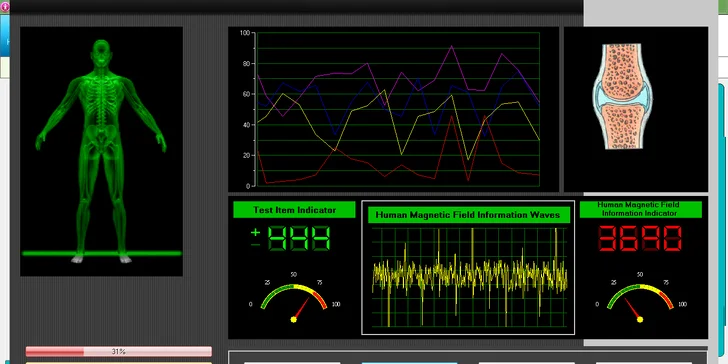Click the green plus sign beside digital readout

point(255,233)
